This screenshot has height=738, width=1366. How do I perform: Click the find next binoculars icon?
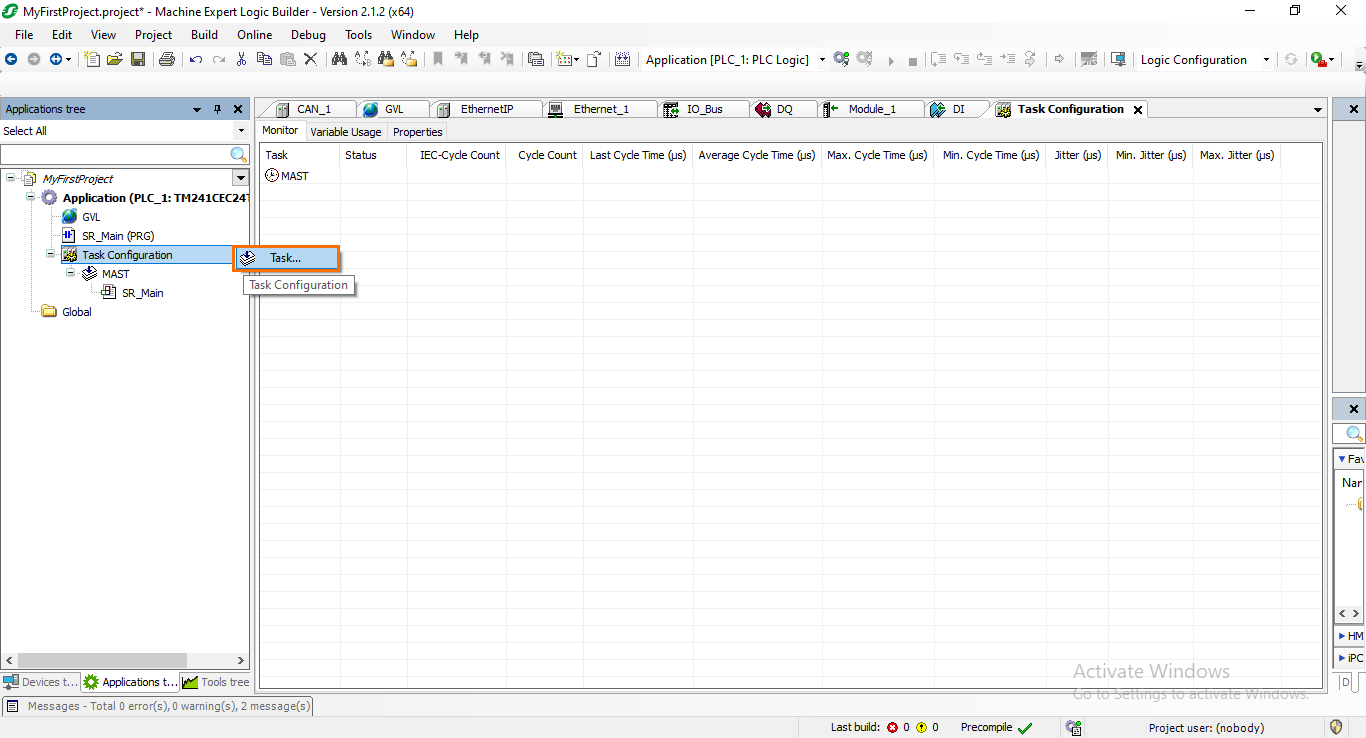coord(385,59)
